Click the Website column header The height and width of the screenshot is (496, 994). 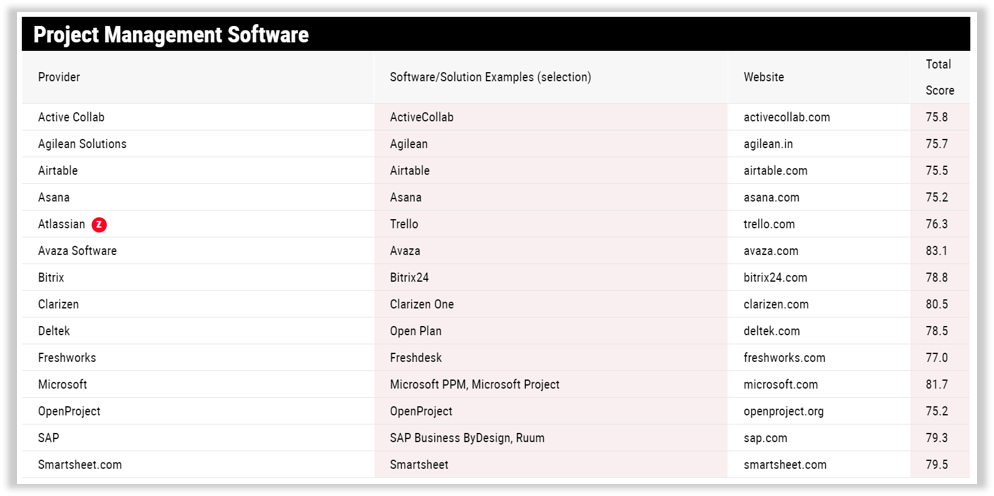coord(764,77)
